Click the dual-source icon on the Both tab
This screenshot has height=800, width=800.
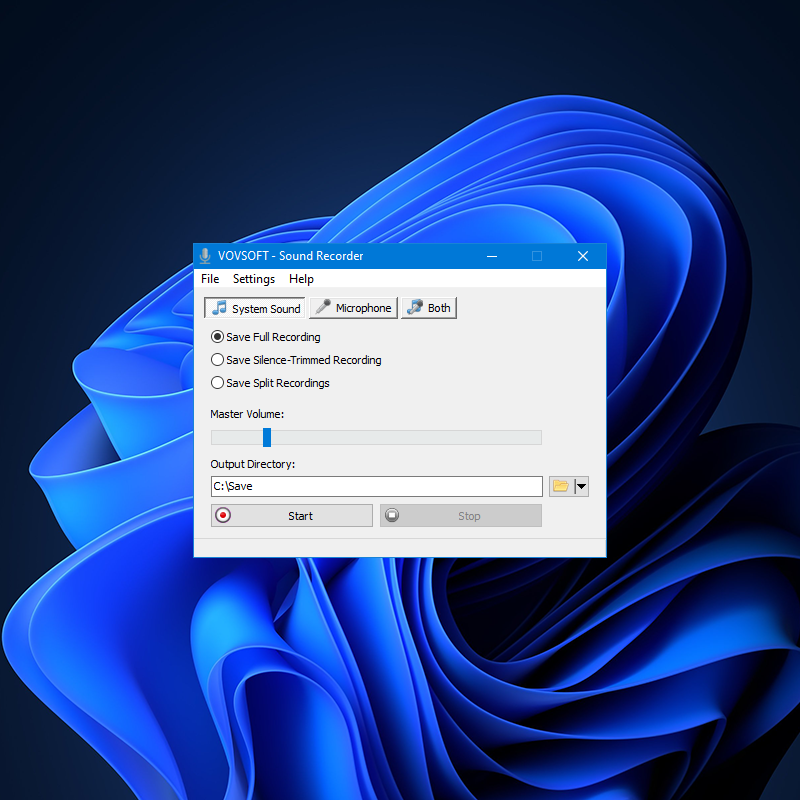pos(413,307)
